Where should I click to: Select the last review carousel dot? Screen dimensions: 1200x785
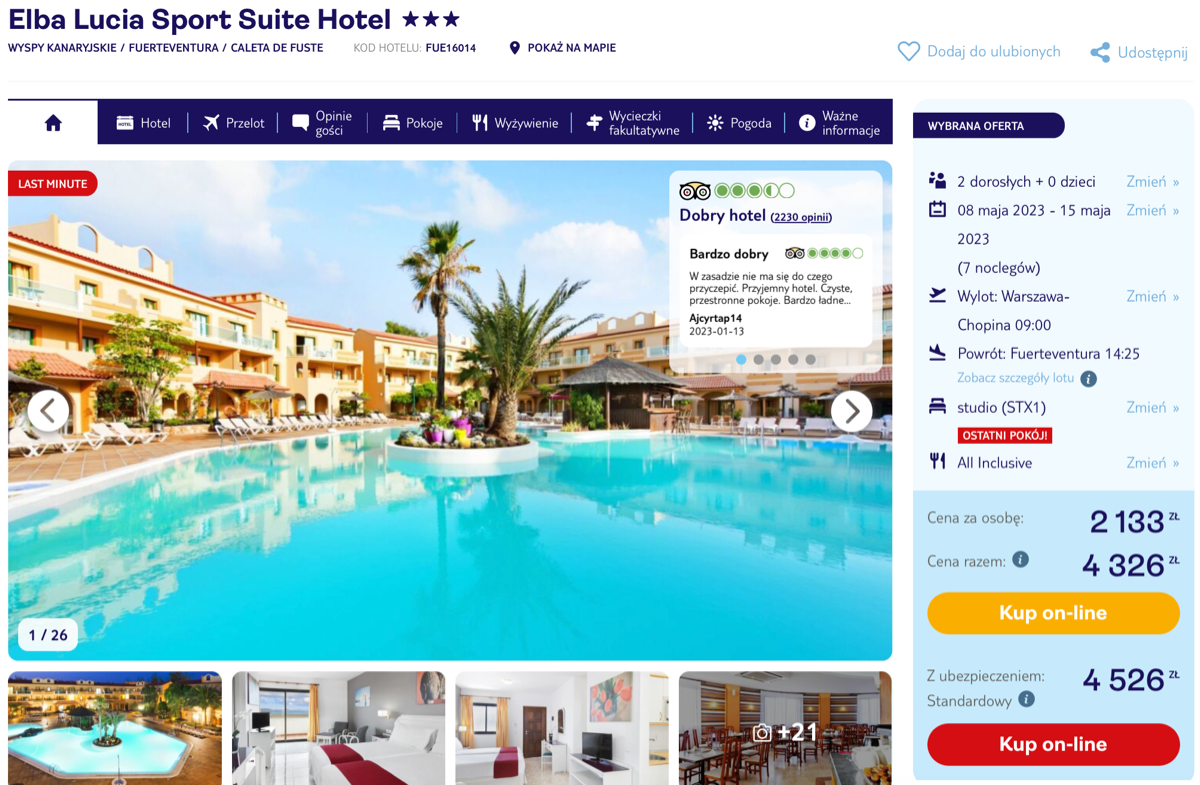810,359
